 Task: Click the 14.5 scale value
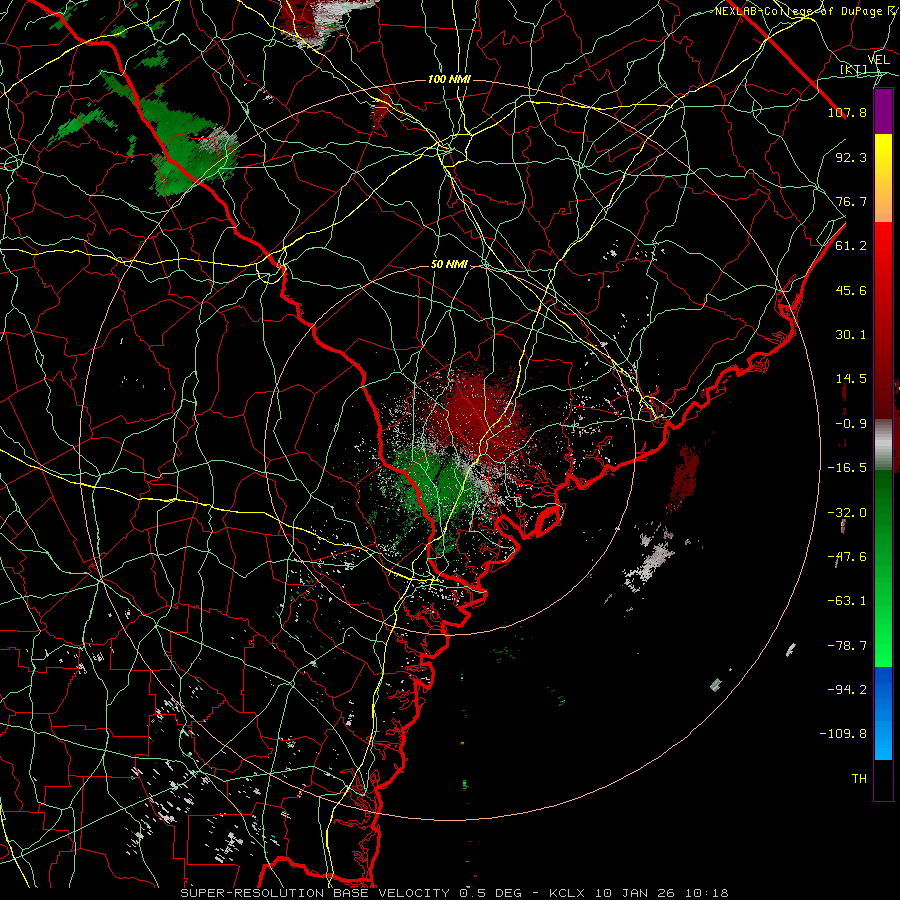(x=851, y=379)
